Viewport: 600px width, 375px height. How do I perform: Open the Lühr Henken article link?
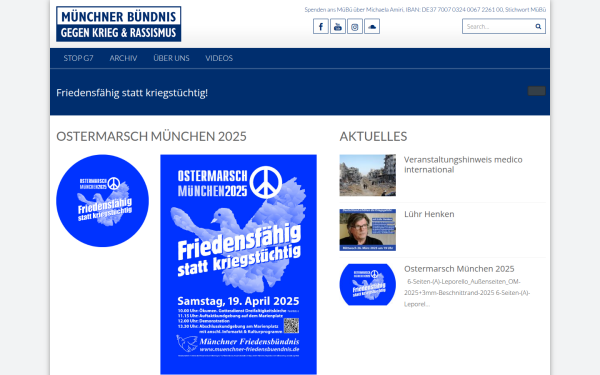(x=429, y=214)
